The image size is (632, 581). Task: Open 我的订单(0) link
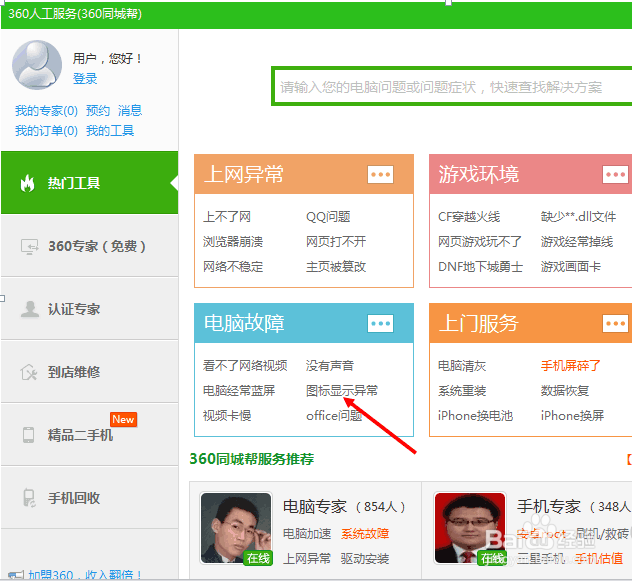click(46, 131)
